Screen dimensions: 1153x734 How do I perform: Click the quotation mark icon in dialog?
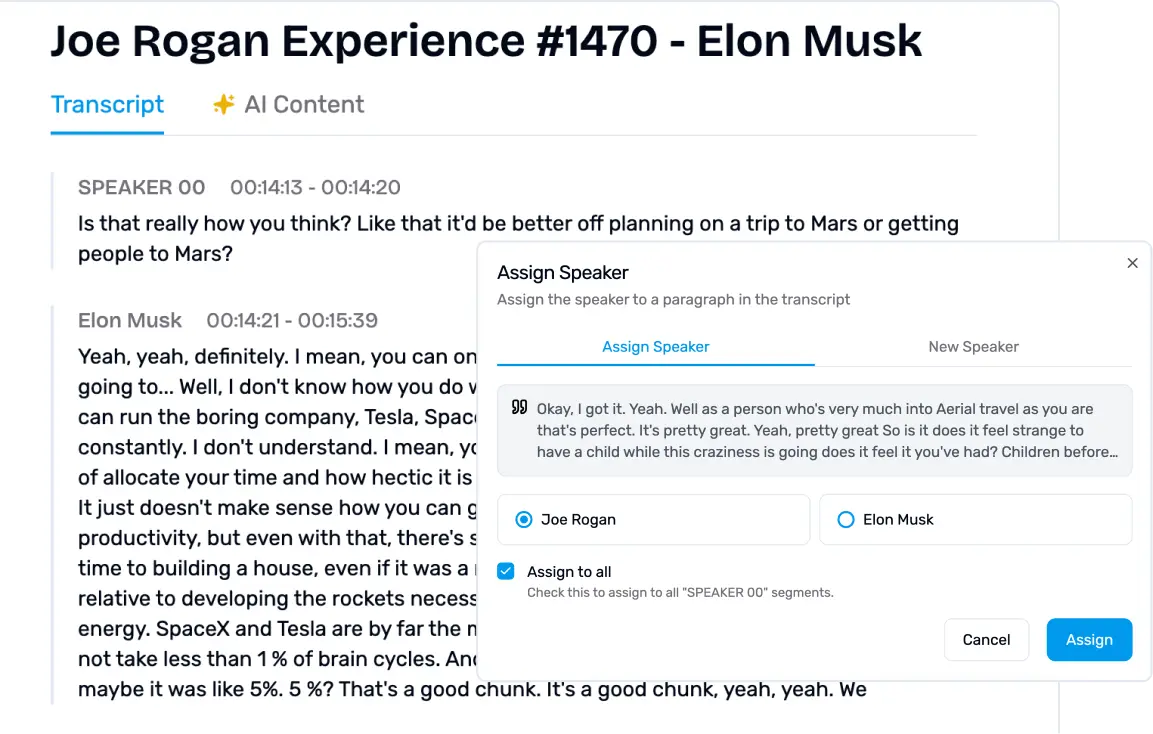[x=519, y=408]
